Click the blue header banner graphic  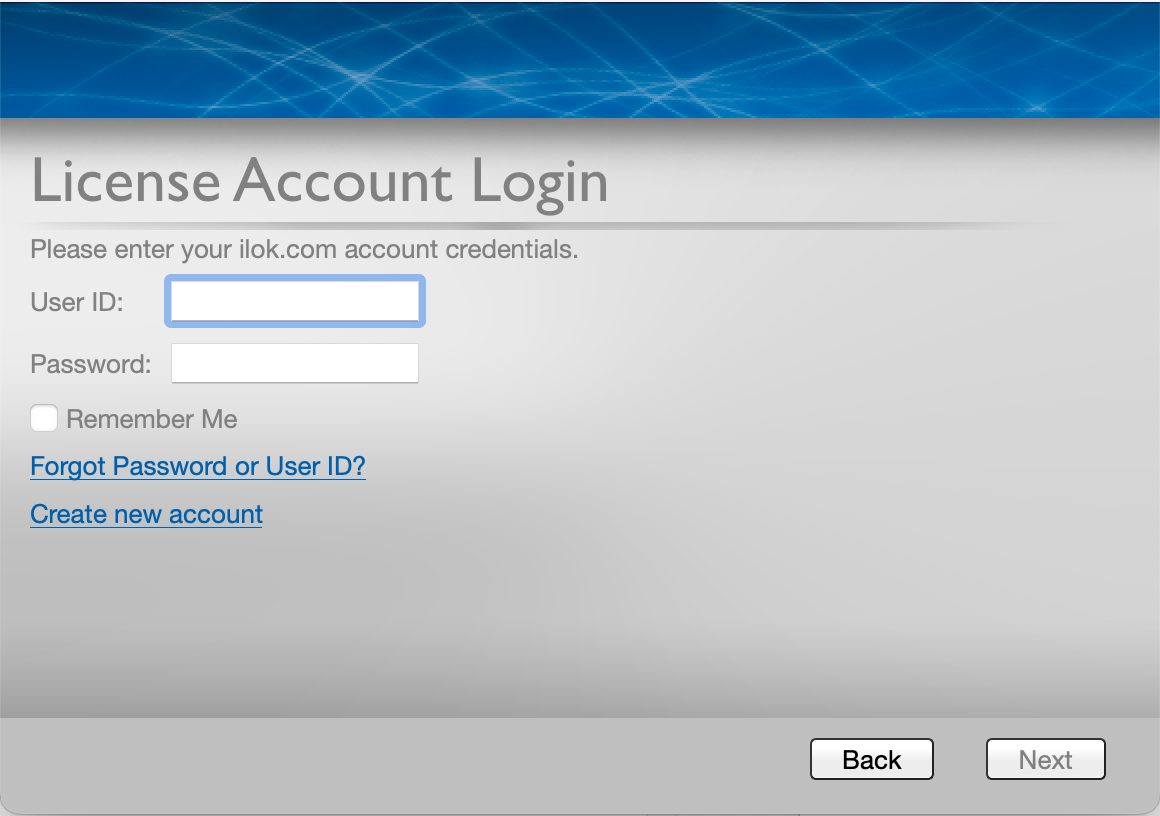pyautogui.click(x=580, y=58)
